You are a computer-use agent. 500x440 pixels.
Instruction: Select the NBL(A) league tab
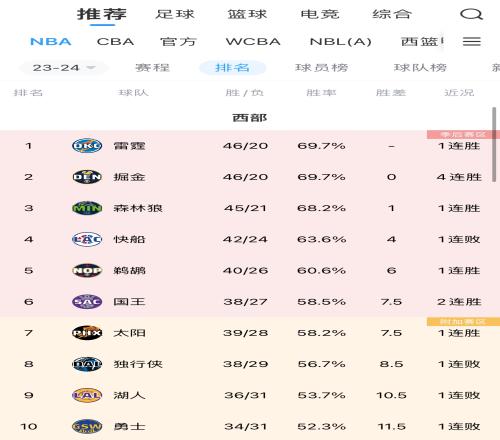pos(341,42)
